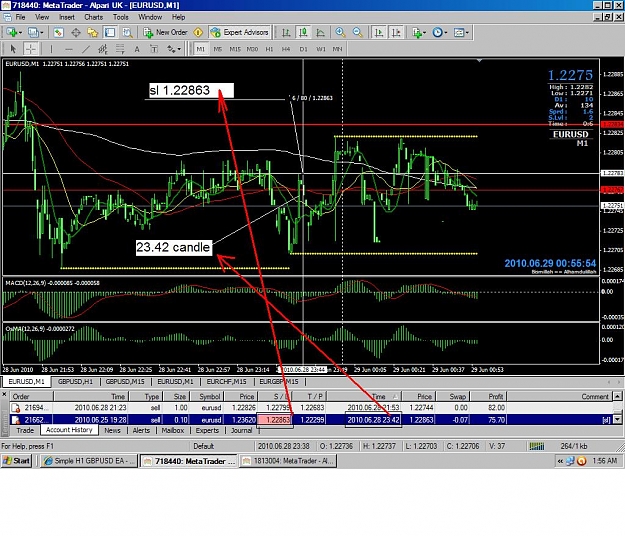The width and height of the screenshot is (625, 536).
Task: Toggle Chart Shift
Action: click(396, 33)
